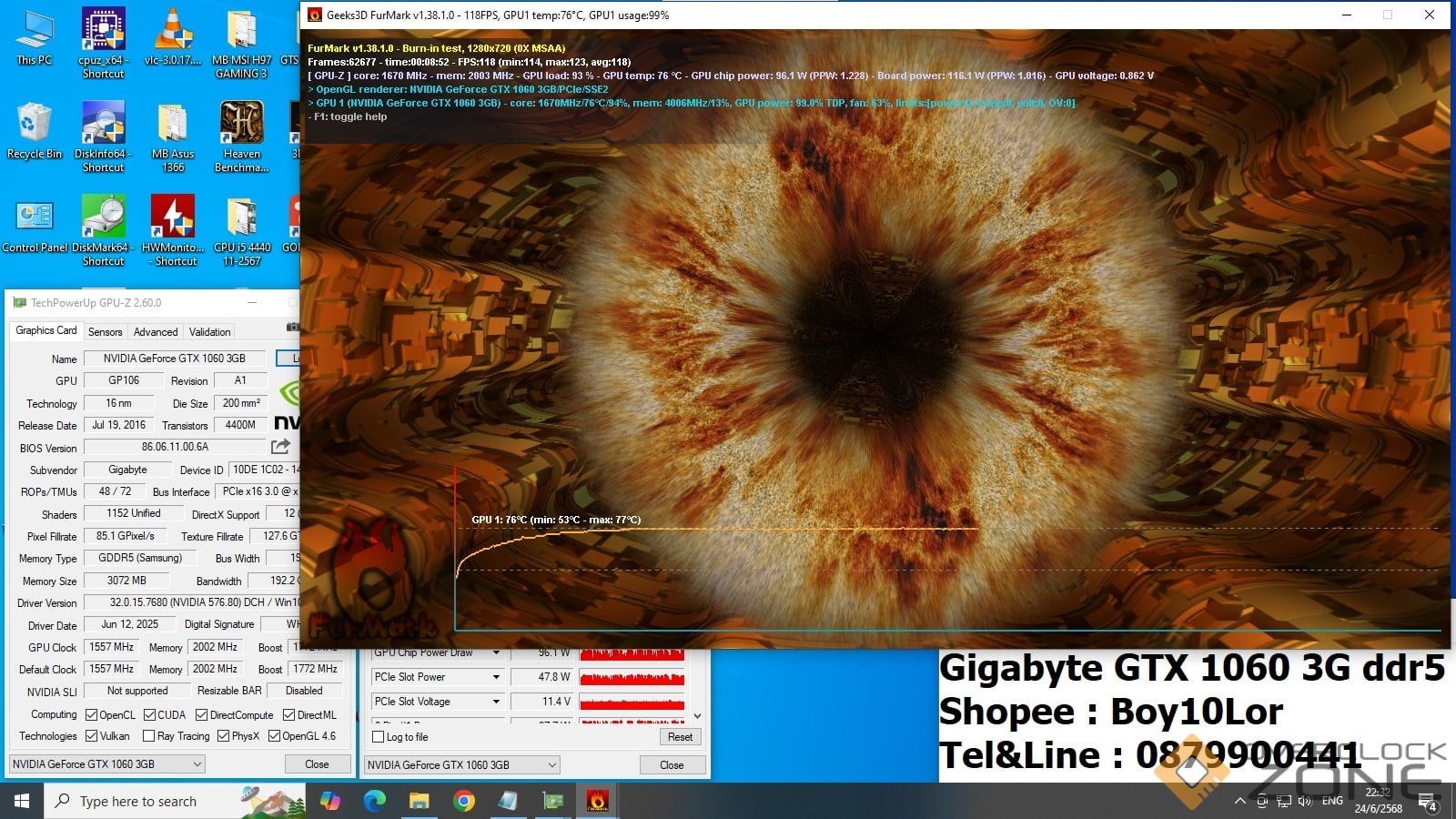Click the taskbar clock showing 22:32
The image size is (1456, 819).
click(1378, 801)
